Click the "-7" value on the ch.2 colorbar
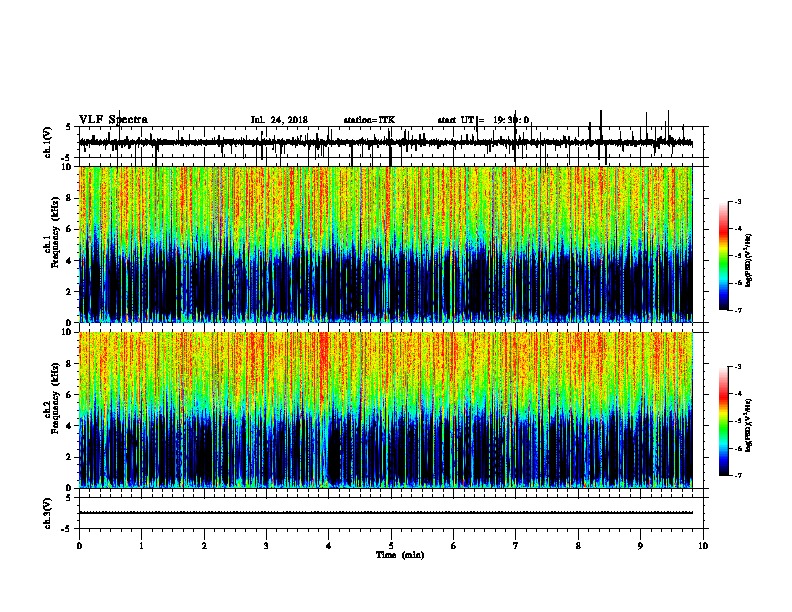792x612 pixels. pyautogui.click(x=738, y=475)
